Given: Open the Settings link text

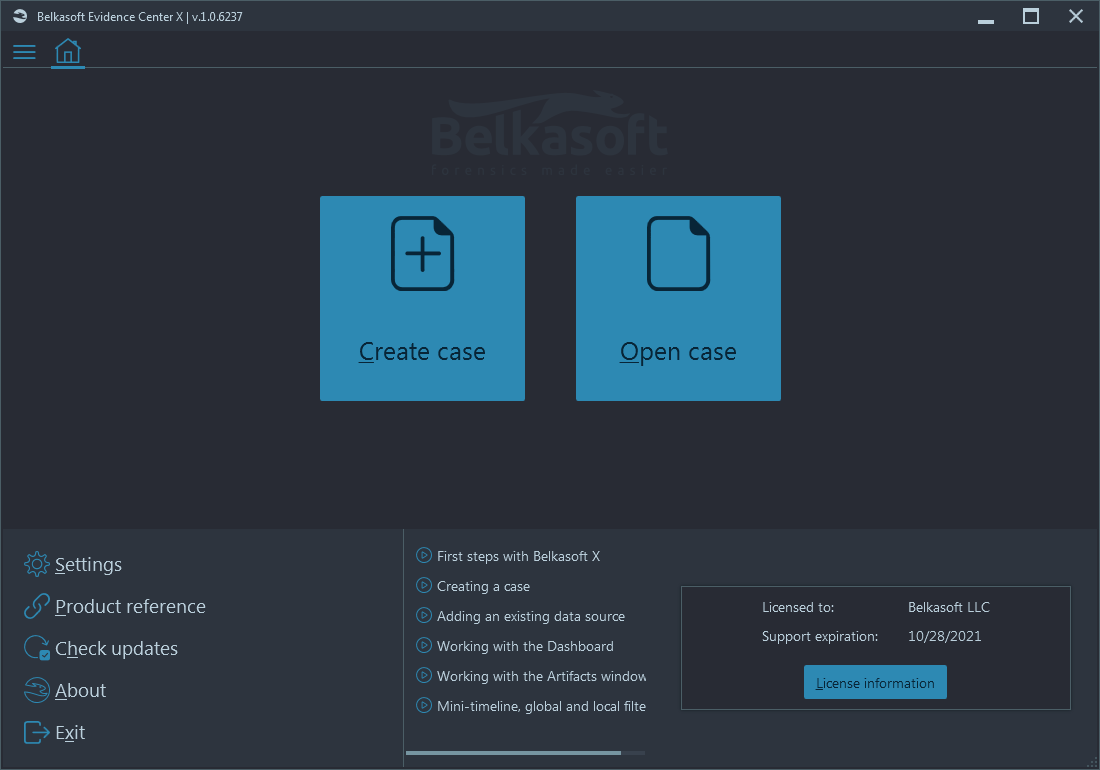Looking at the screenshot, I should pyautogui.click(x=88, y=565).
